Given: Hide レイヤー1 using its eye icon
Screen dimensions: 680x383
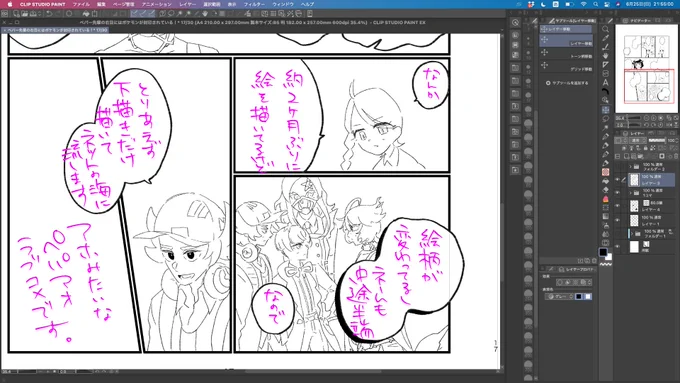Looking at the screenshot, I should [618, 220].
